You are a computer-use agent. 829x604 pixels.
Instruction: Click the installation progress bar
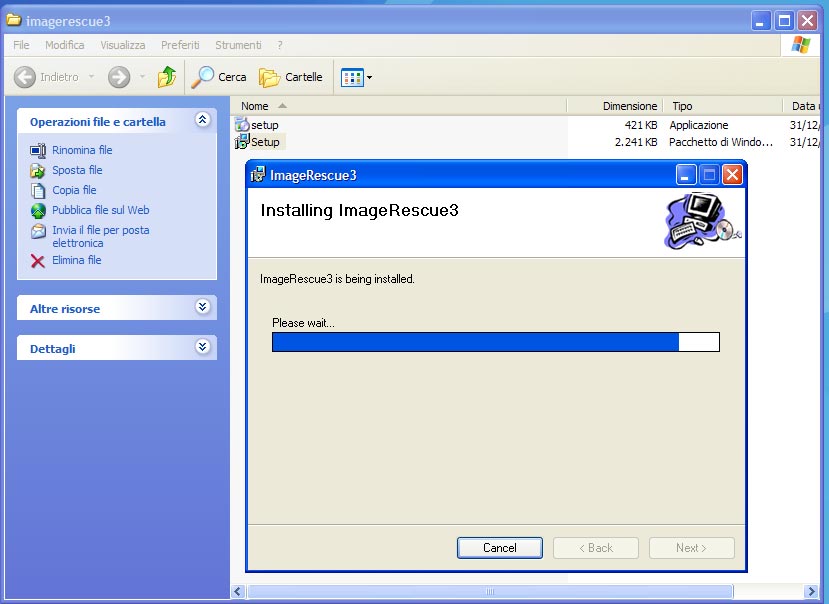496,342
